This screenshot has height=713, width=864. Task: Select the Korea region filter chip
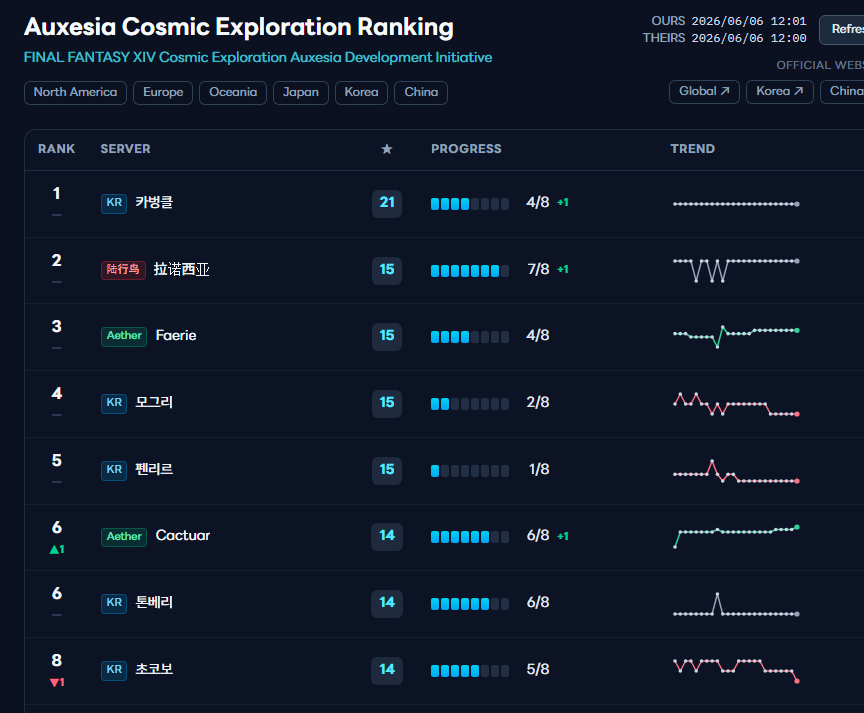coord(361,93)
